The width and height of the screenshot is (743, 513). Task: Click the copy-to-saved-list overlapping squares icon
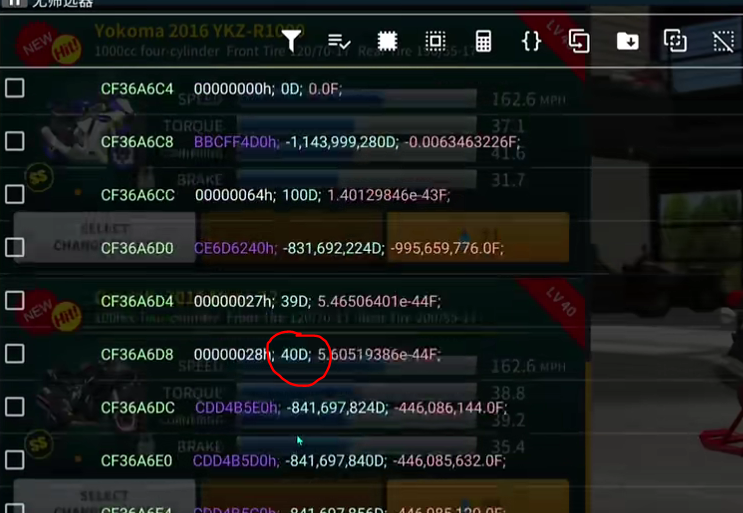pyautogui.click(x=579, y=41)
